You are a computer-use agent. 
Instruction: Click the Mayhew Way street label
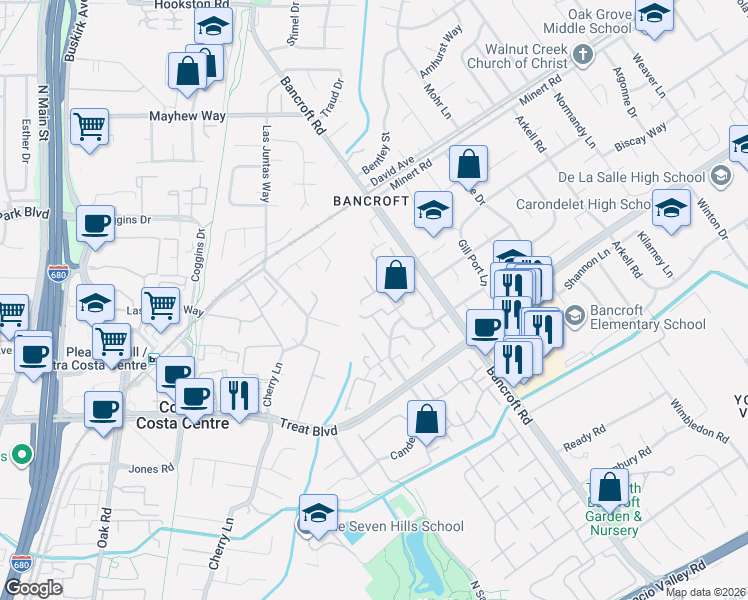coord(187,116)
